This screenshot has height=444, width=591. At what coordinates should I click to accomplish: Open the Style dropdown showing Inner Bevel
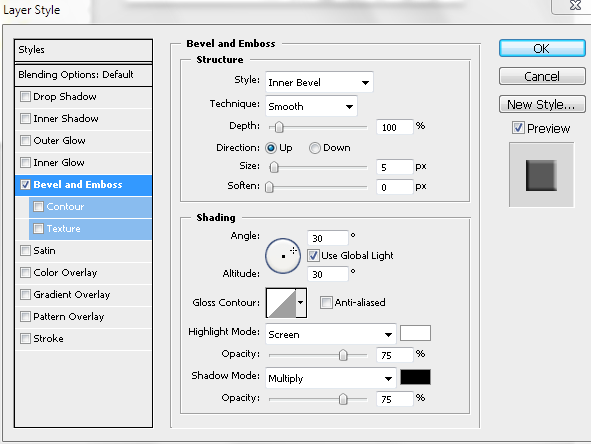tap(319, 82)
